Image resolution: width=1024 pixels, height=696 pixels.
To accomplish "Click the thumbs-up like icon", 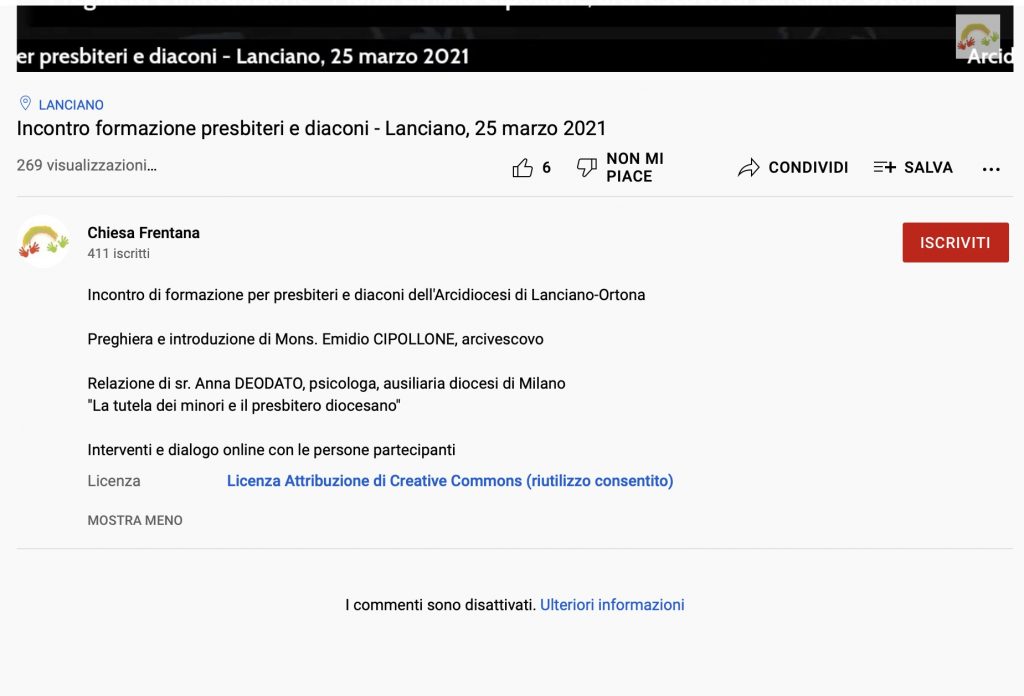I will pos(522,168).
